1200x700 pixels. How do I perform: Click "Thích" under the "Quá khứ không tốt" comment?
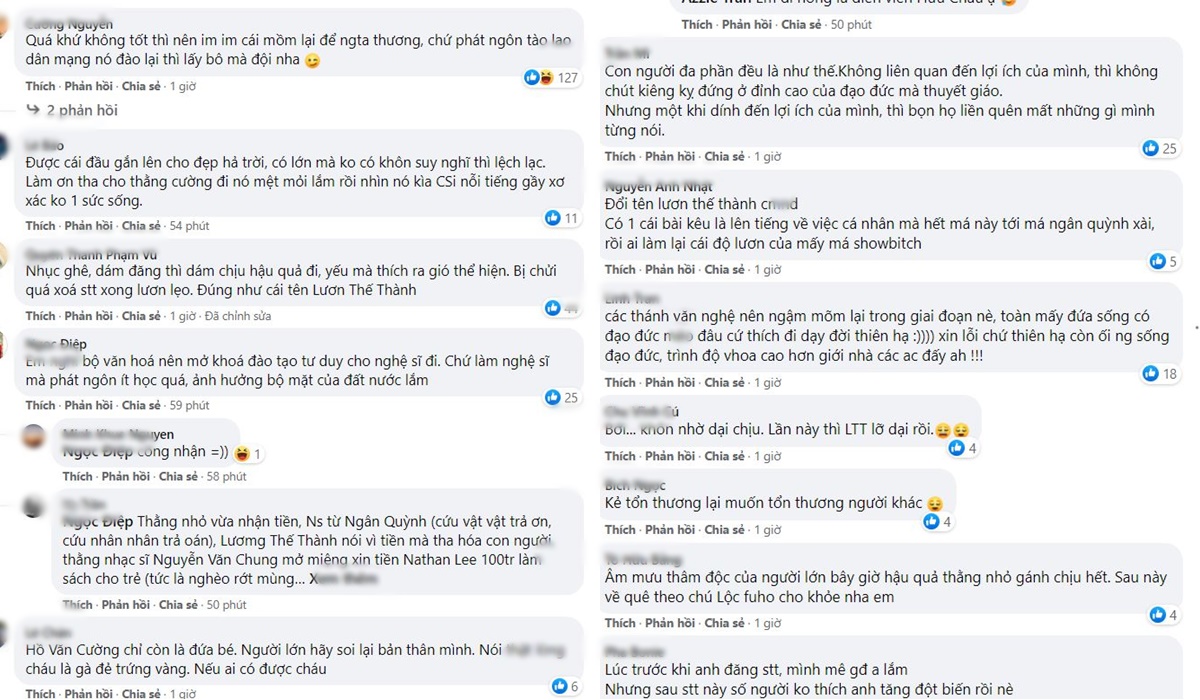[40, 87]
